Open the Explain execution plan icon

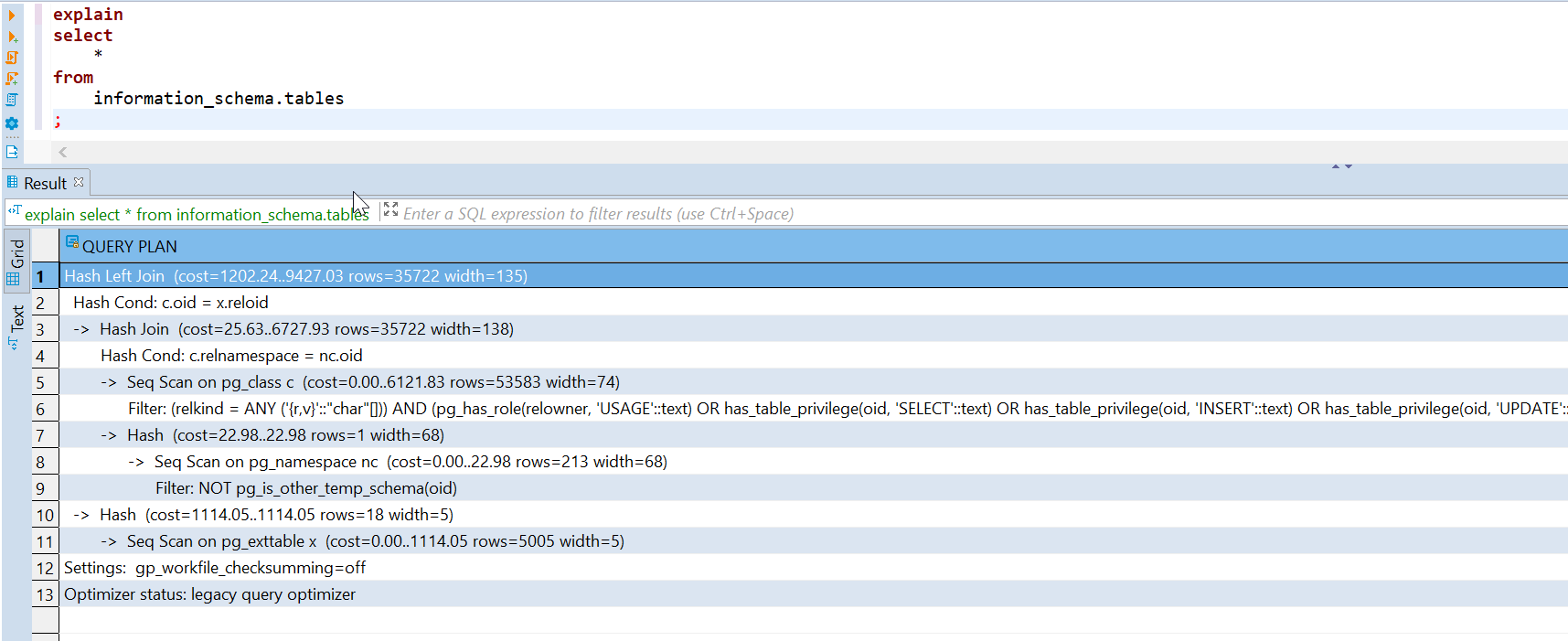pos(12,100)
